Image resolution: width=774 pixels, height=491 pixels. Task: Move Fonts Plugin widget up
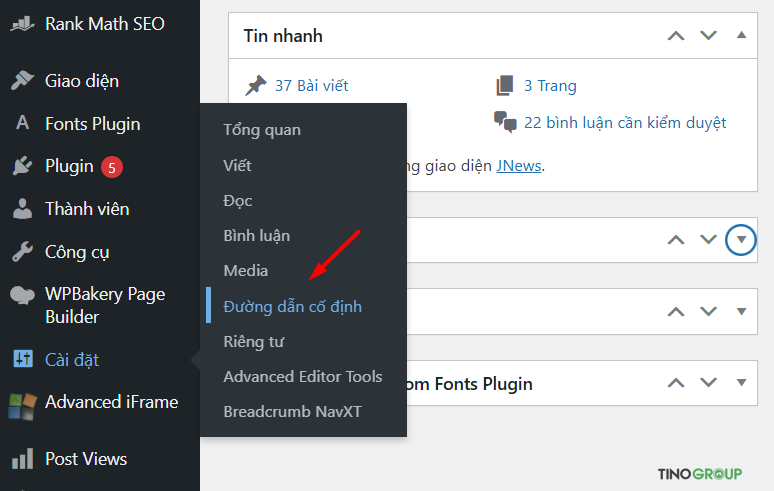676,382
